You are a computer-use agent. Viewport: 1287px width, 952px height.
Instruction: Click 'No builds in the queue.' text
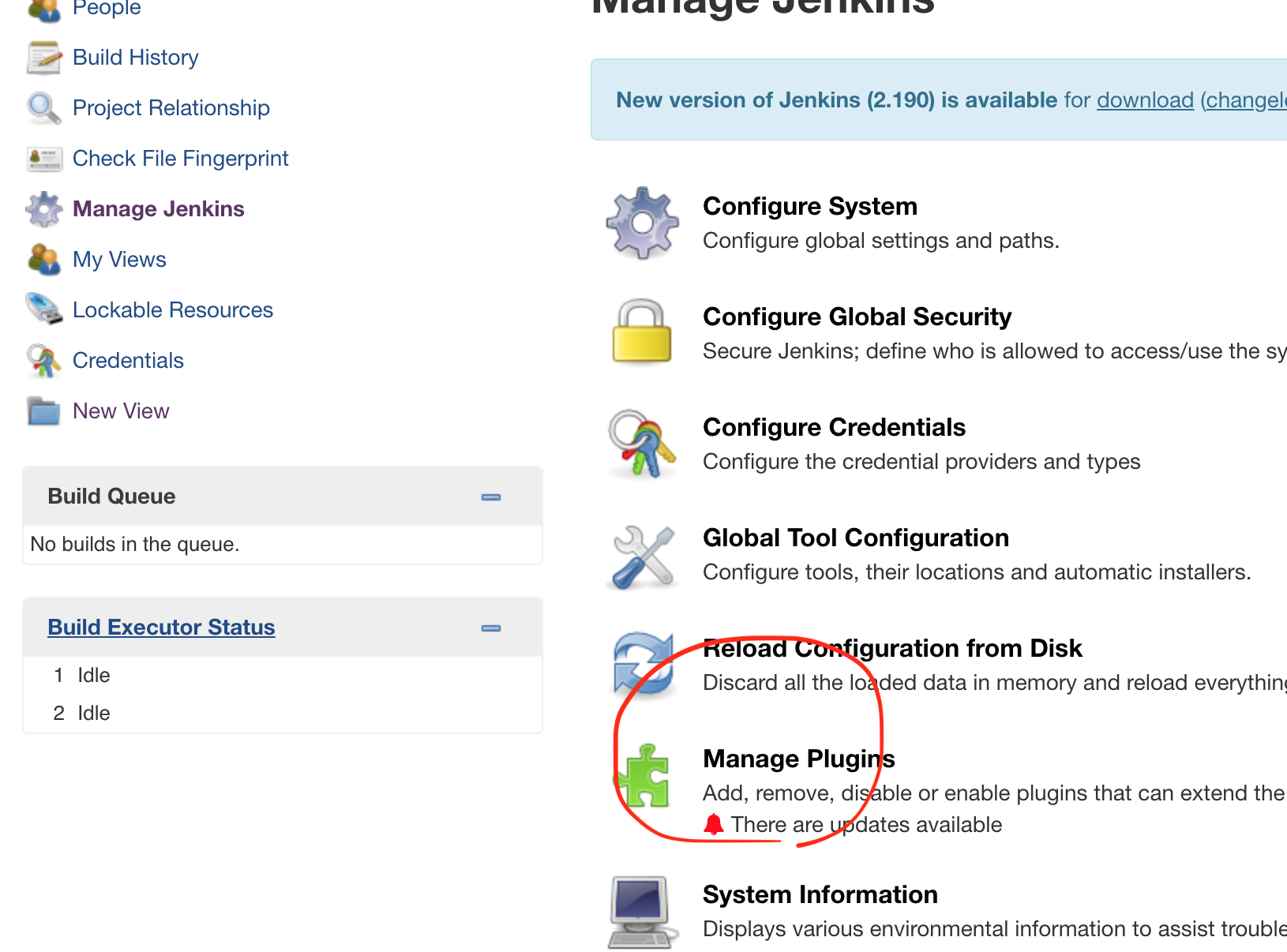135,545
